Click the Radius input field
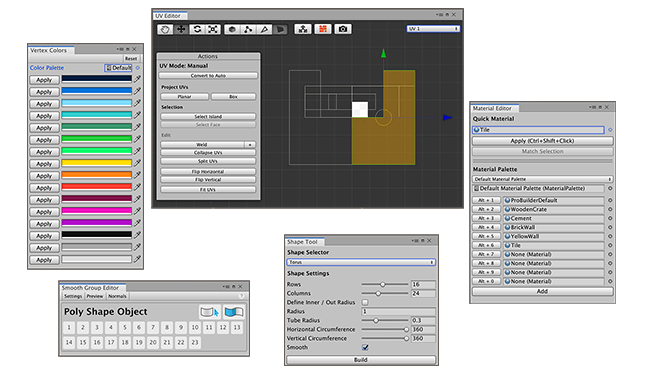 pyautogui.click(x=398, y=311)
